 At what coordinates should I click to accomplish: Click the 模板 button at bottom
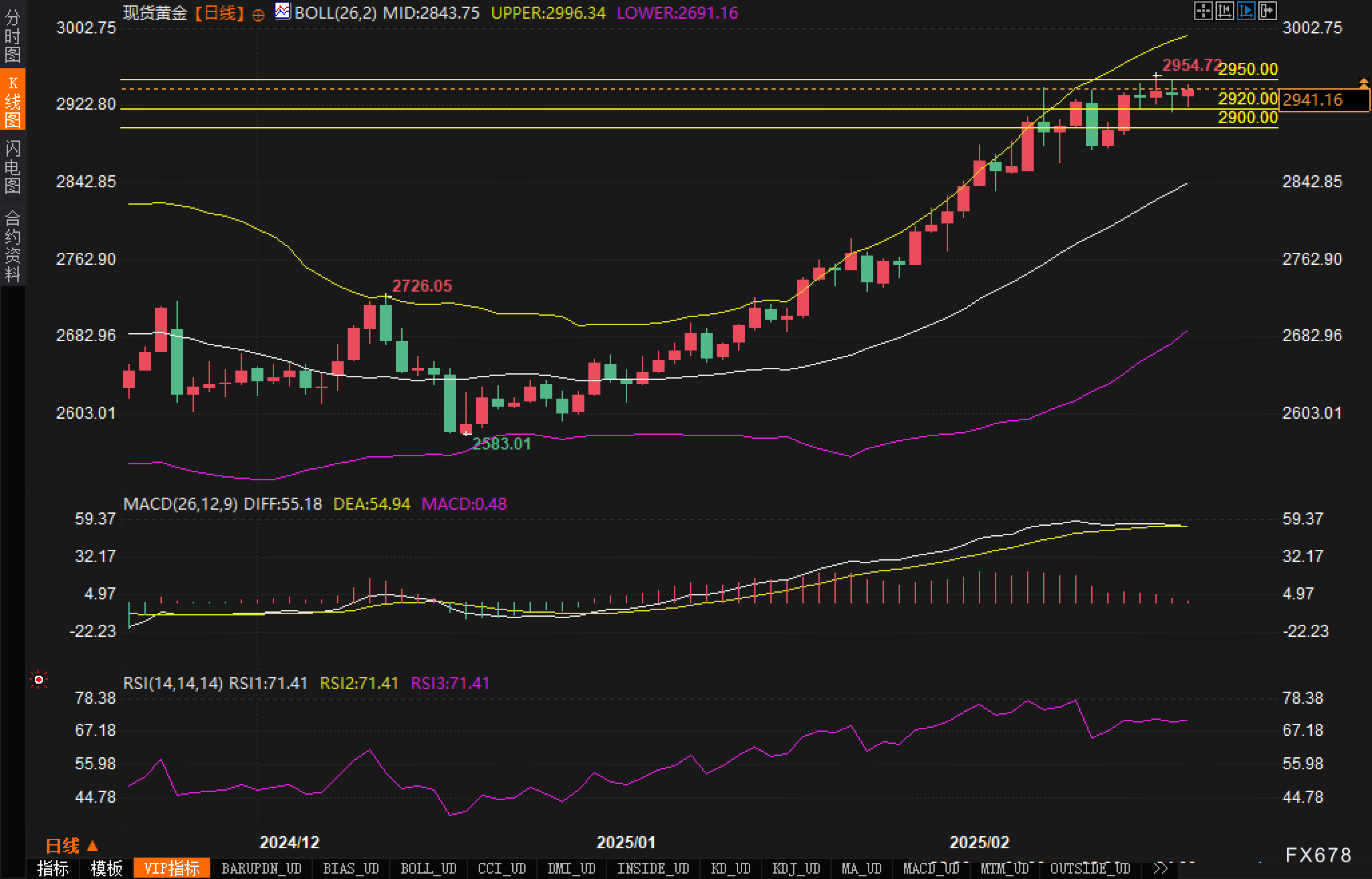click(x=107, y=868)
